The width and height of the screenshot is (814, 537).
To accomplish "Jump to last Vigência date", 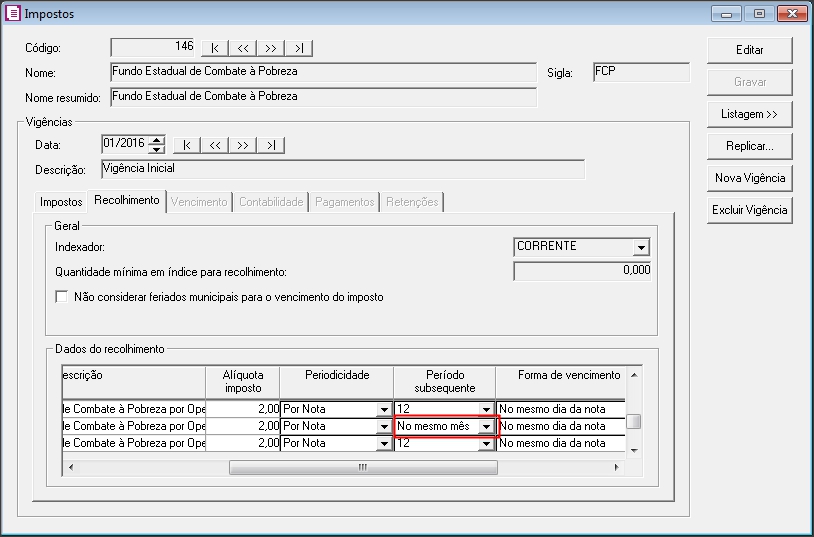I will pyautogui.click(x=271, y=145).
